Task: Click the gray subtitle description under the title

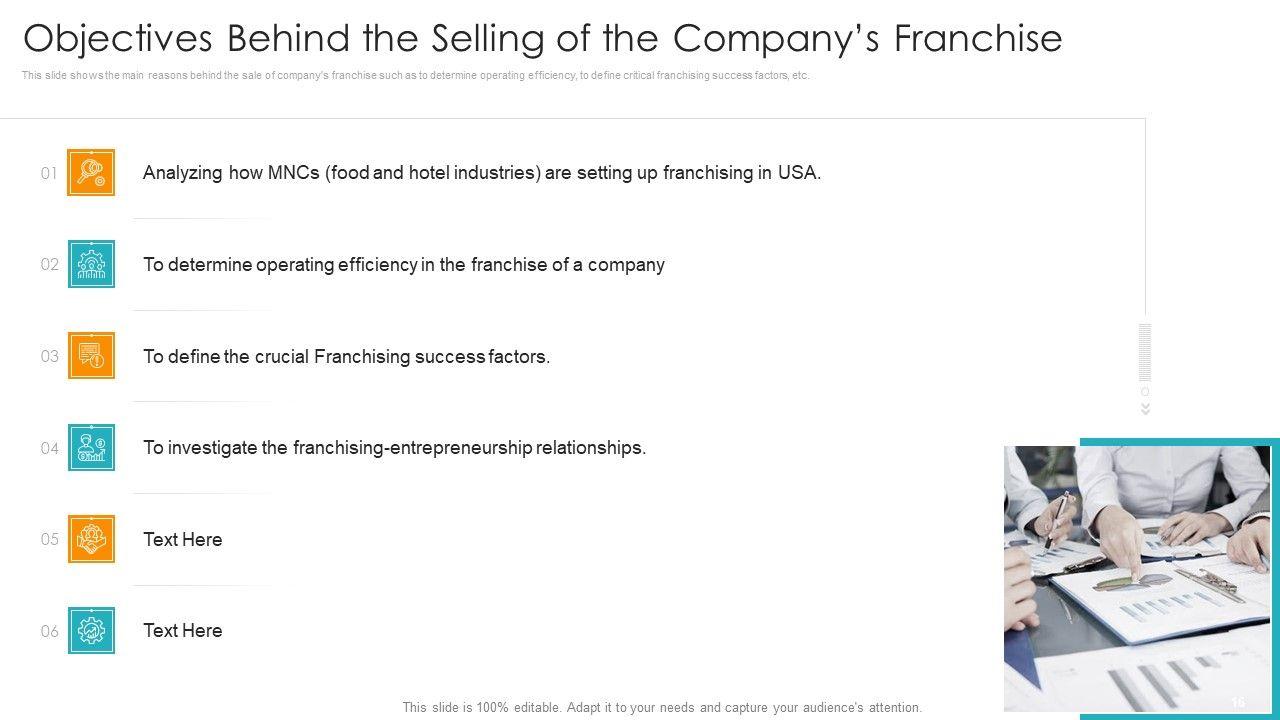Action: click(415, 76)
